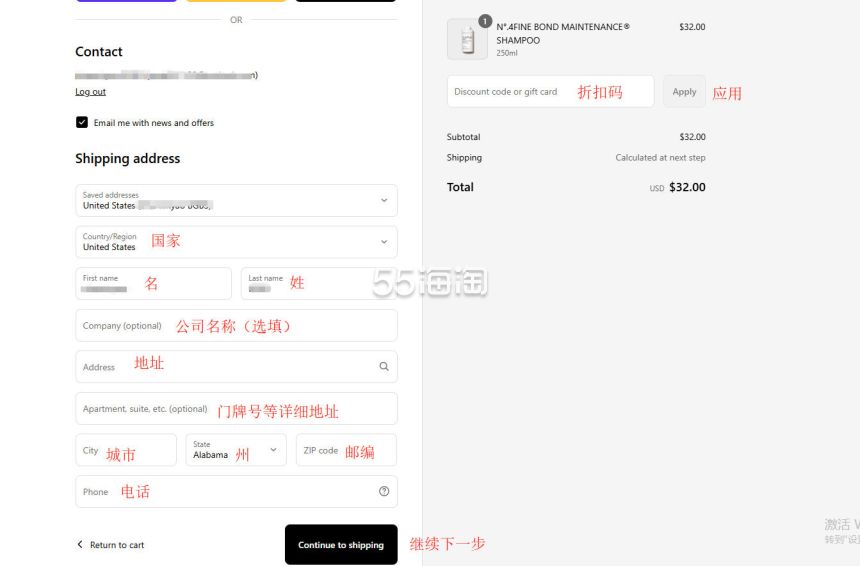Click the quantity badge on product image

pos(485,21)
